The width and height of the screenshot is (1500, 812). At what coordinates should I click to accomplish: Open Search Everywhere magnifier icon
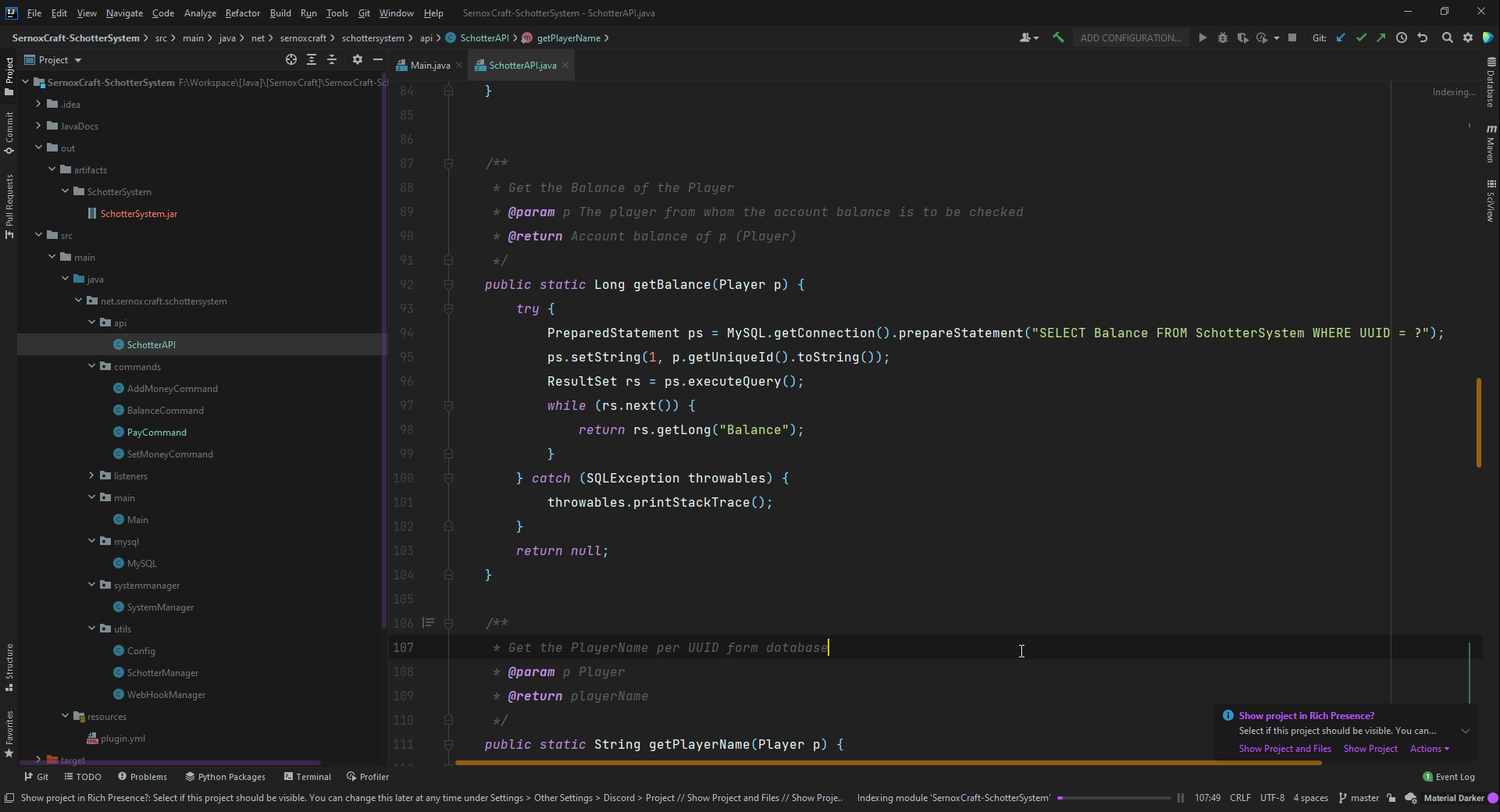[1447, 37]
